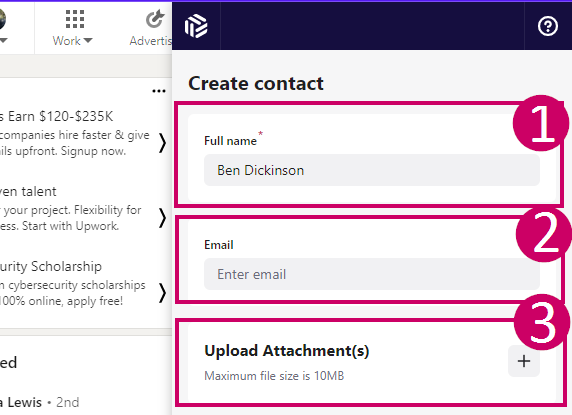
Task: Open the Earn $120-$235K ad headline
Action: 57,116
